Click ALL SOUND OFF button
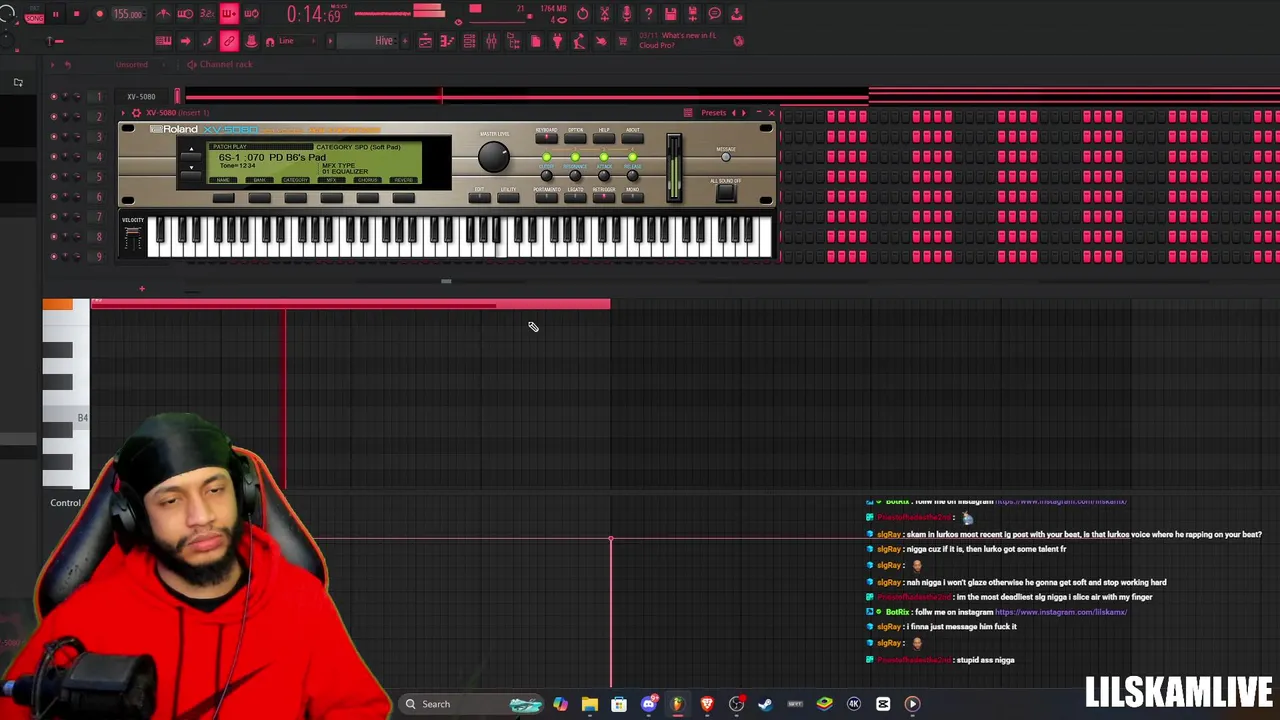The width and height of the screenshot is (1280, 720). [725, 193]
